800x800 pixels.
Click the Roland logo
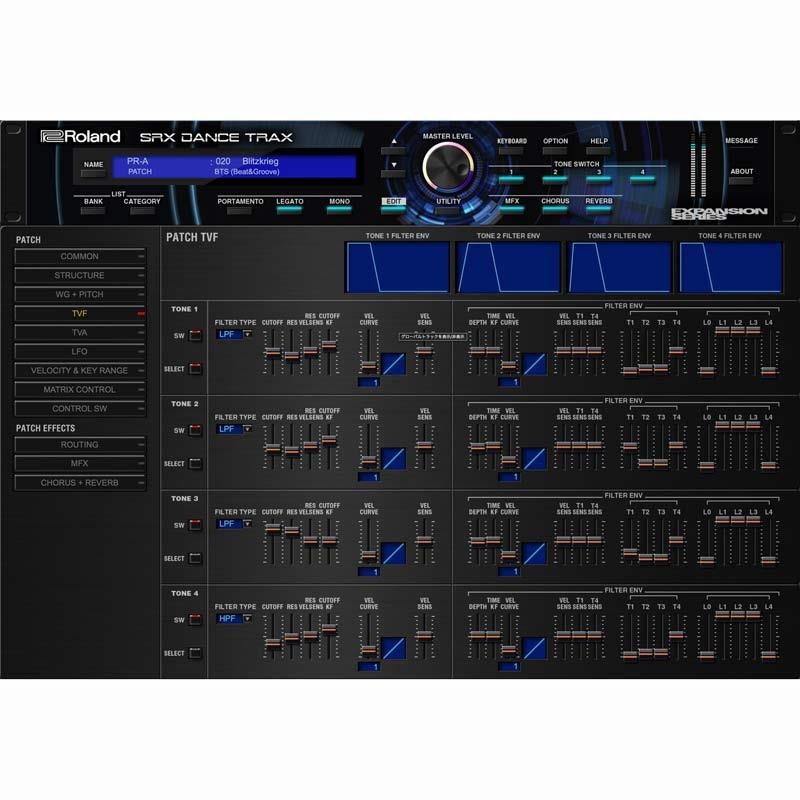(x=81, y=136)
